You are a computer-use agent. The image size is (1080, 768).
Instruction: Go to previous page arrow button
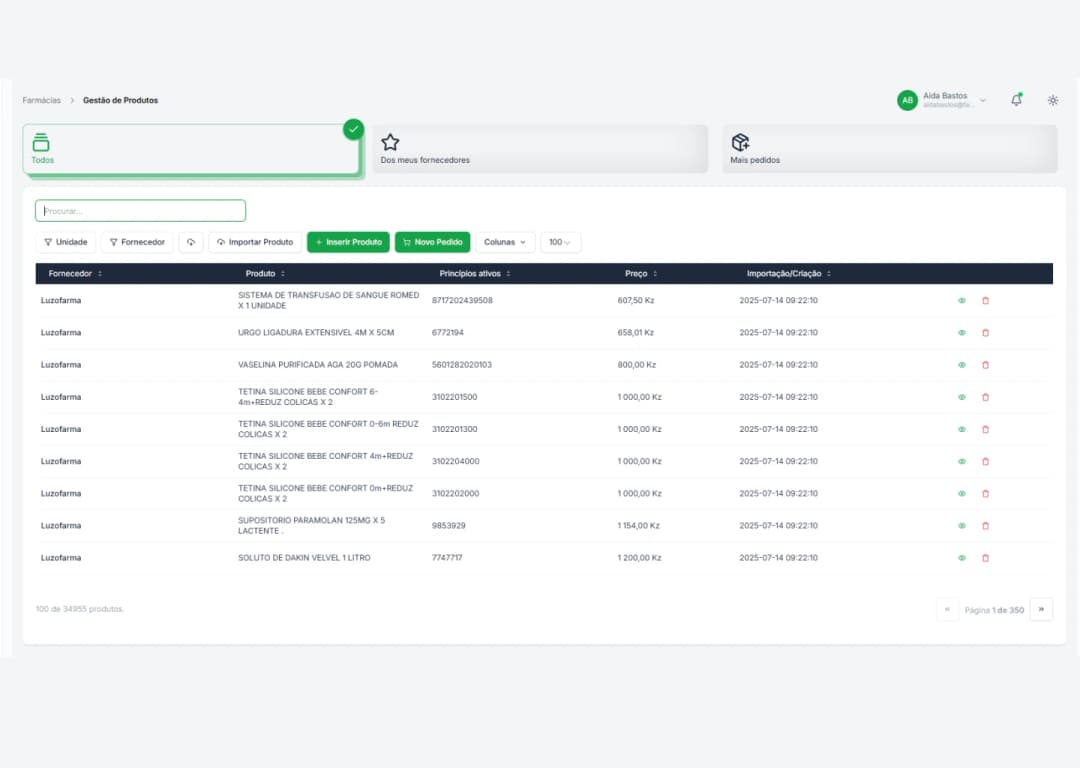(947, 609)
